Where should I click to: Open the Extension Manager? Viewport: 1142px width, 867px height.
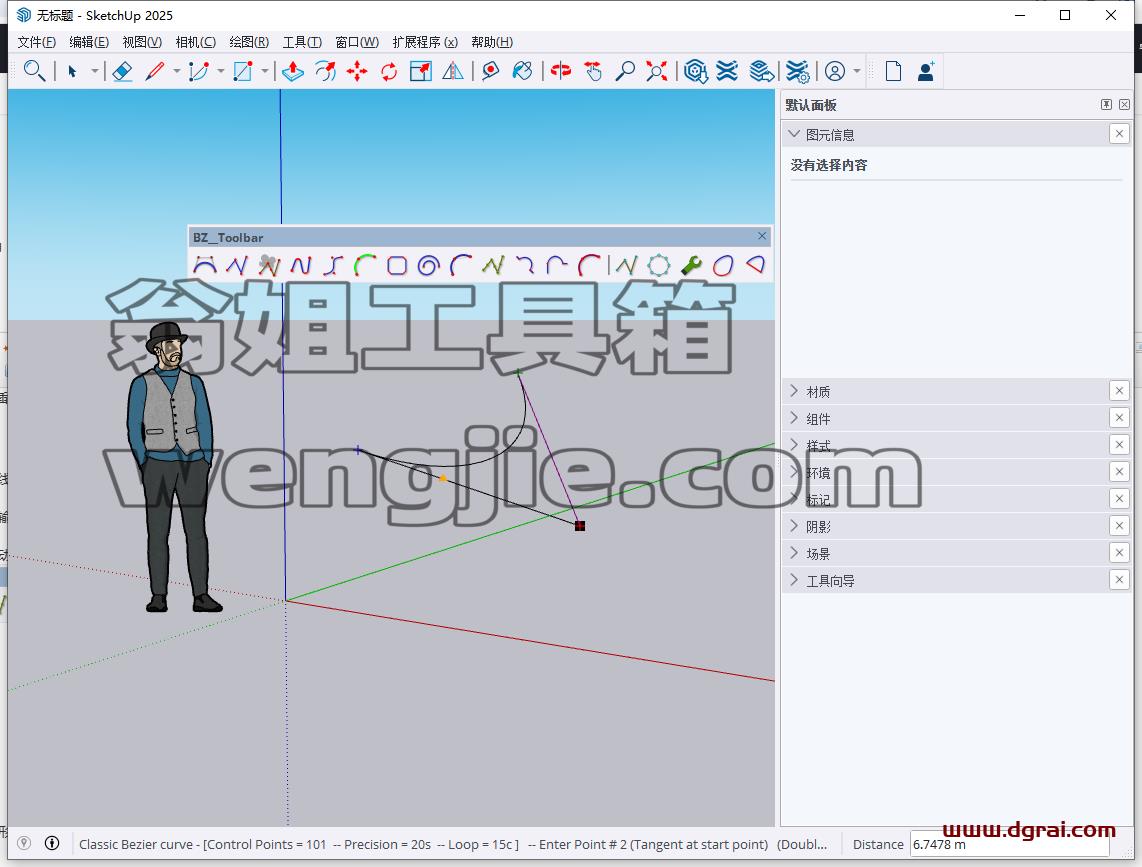(x=798, y=71)
